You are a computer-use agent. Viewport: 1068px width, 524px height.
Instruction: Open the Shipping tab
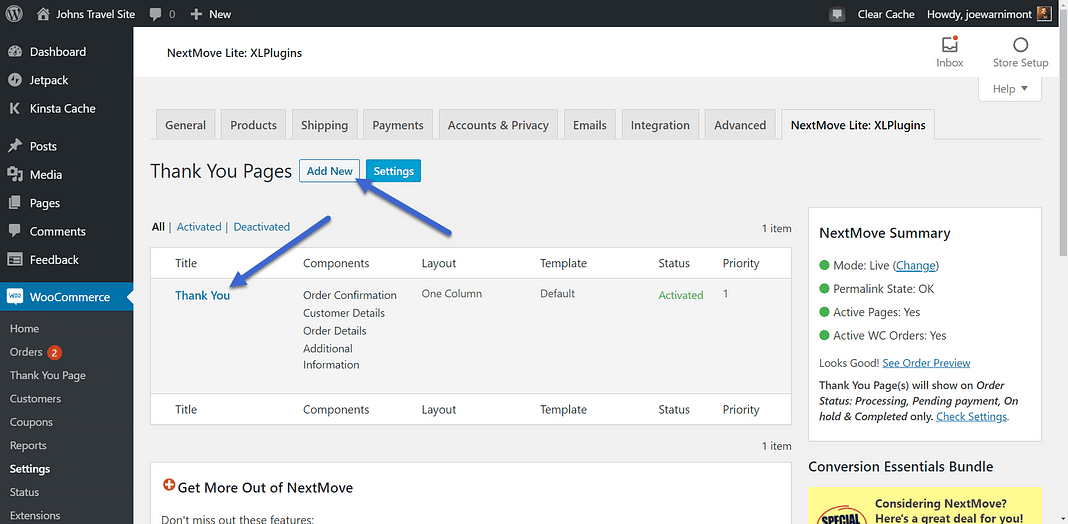coord(324,125)
